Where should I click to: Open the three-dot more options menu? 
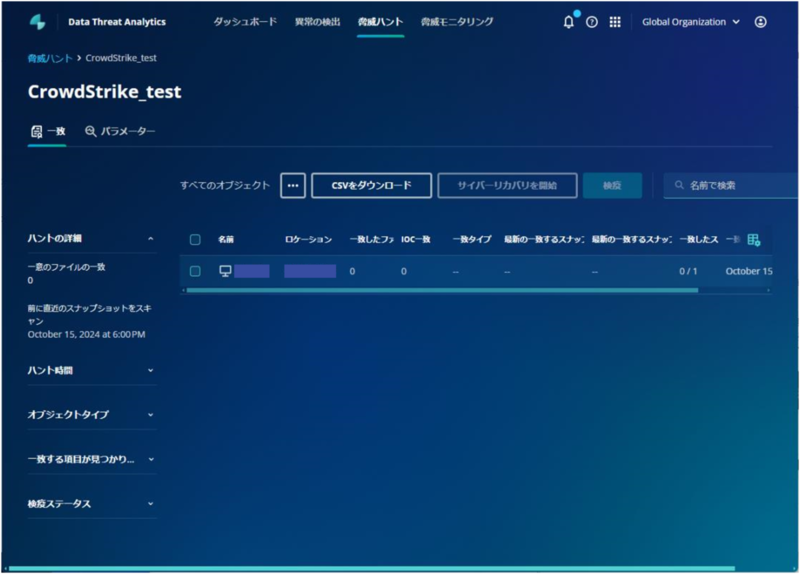(293, 185)
